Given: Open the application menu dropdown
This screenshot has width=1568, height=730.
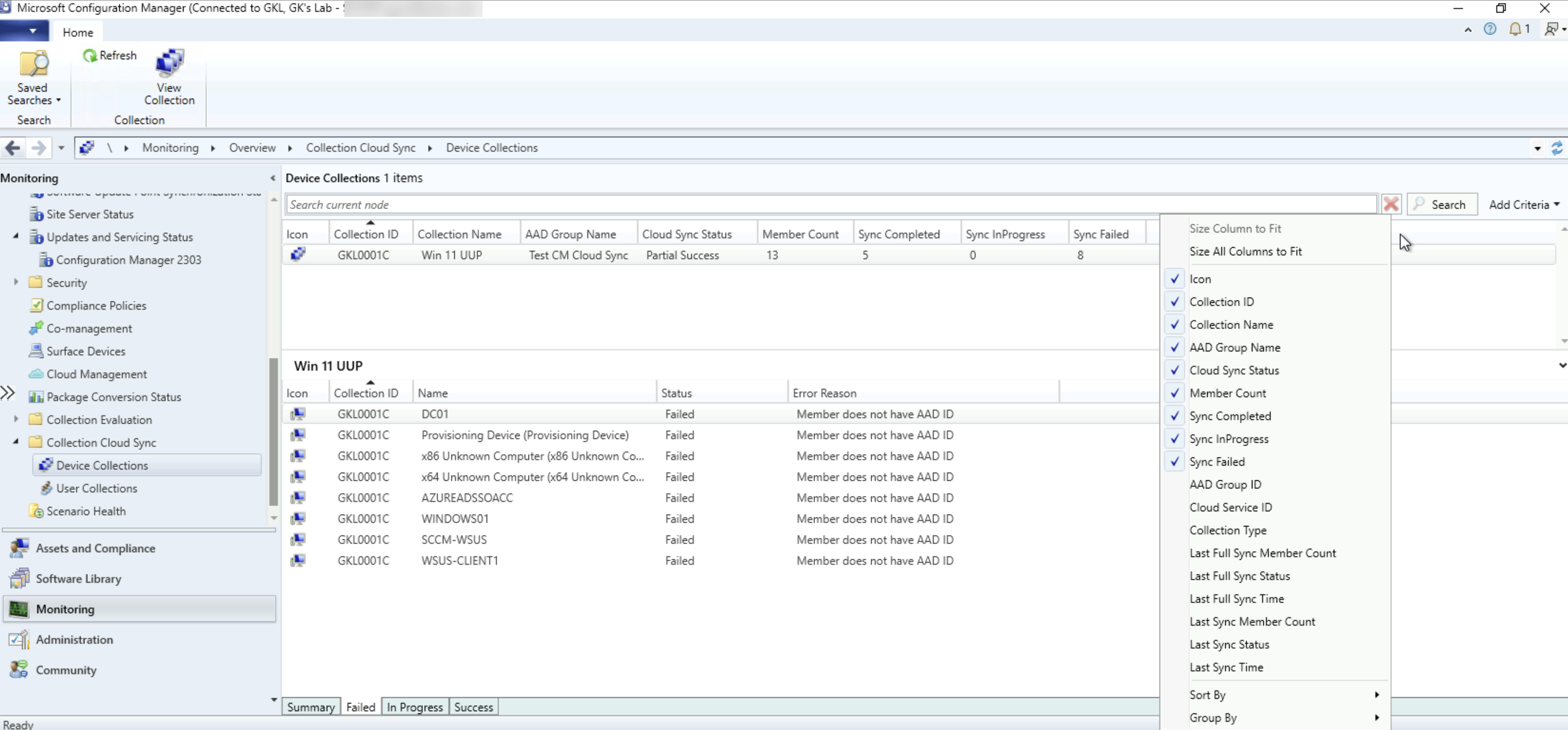Looking at the screenshot, I should [x=25, y=31].
